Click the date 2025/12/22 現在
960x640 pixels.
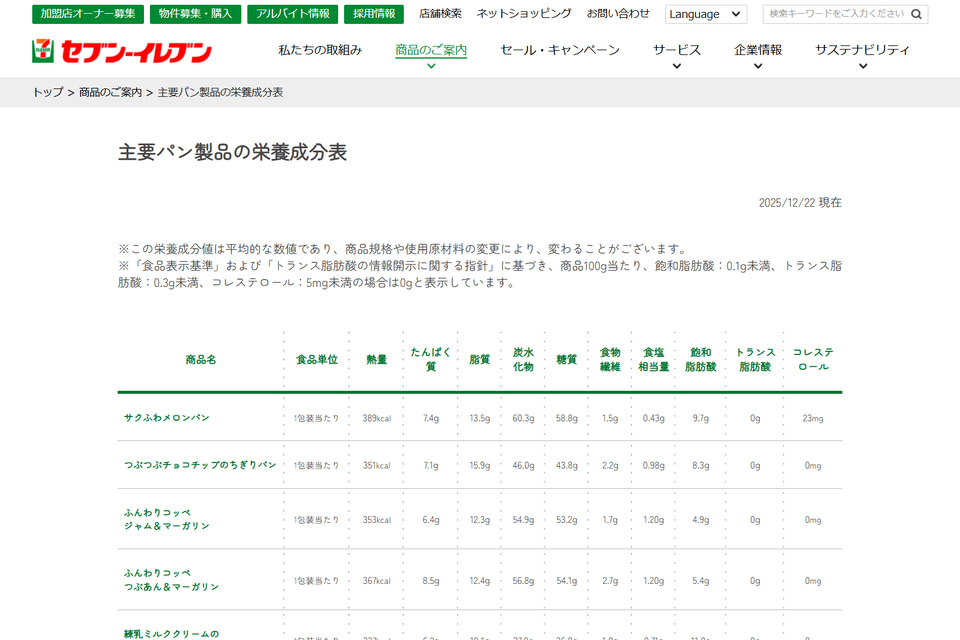point(800,203)
